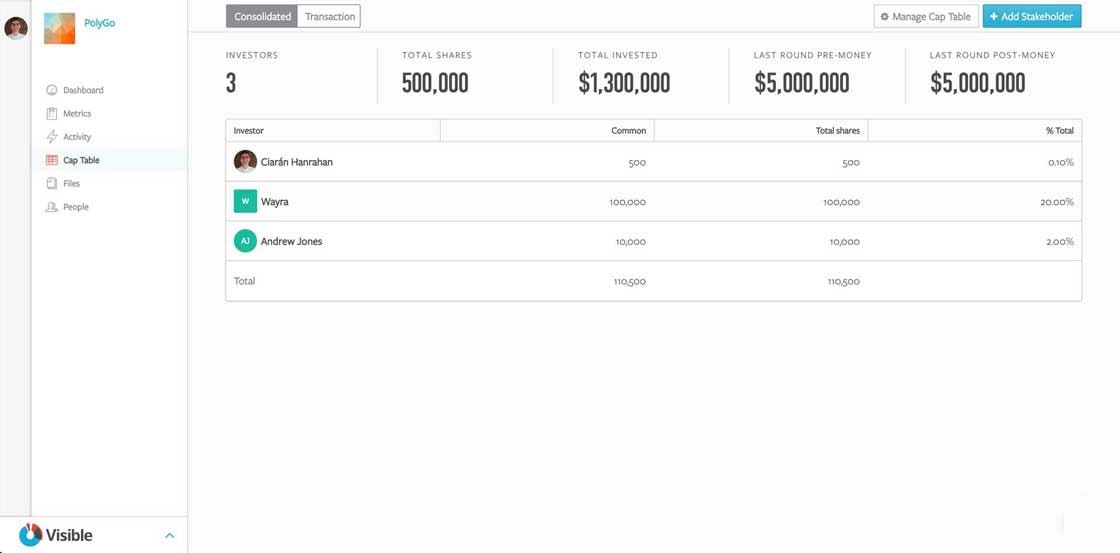Click the Files document icon in the sidebar
The image size is (1120, 553).
pyautogui.click(x=51, y=184)
